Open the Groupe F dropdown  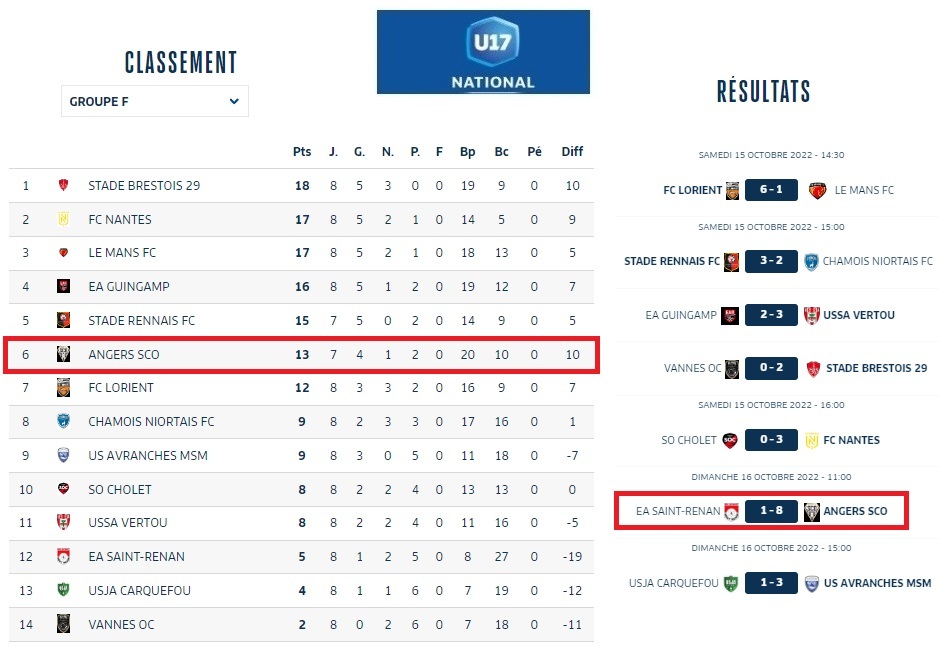point(154,101)
